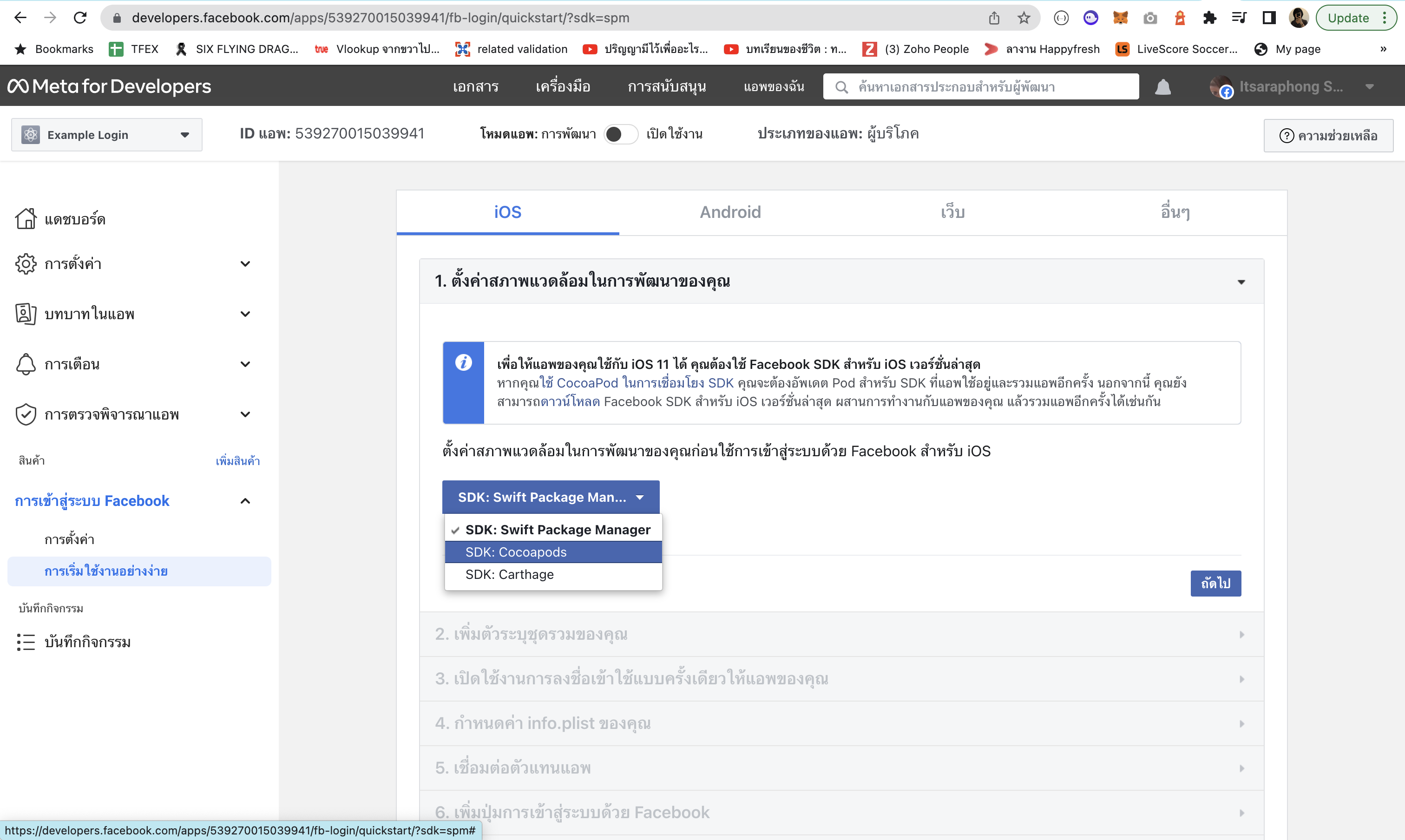Open the Chrome profile avatar
The image size is (1405, 840).
(1299, 18)
